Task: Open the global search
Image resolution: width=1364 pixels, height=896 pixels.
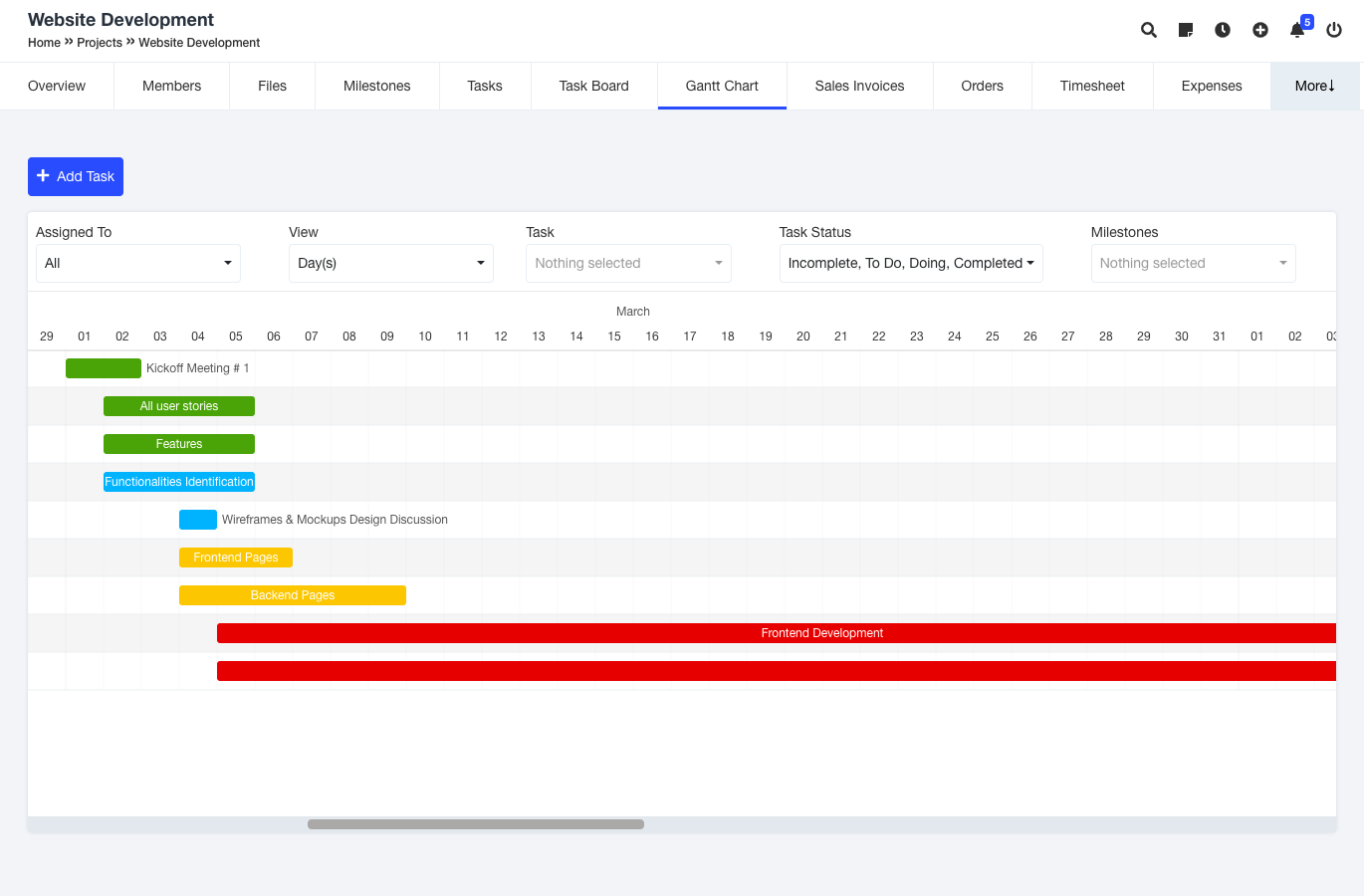Action: (x=1148, y=30)
